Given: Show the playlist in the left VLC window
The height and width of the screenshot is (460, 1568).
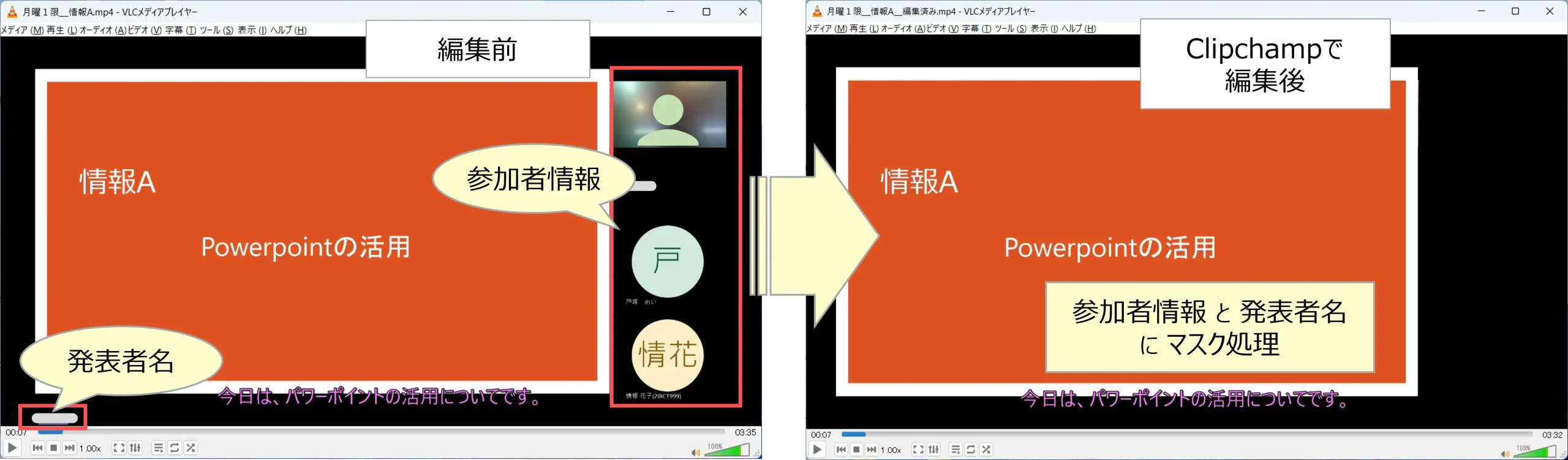Looking at the screenshot, I should 158,448.
